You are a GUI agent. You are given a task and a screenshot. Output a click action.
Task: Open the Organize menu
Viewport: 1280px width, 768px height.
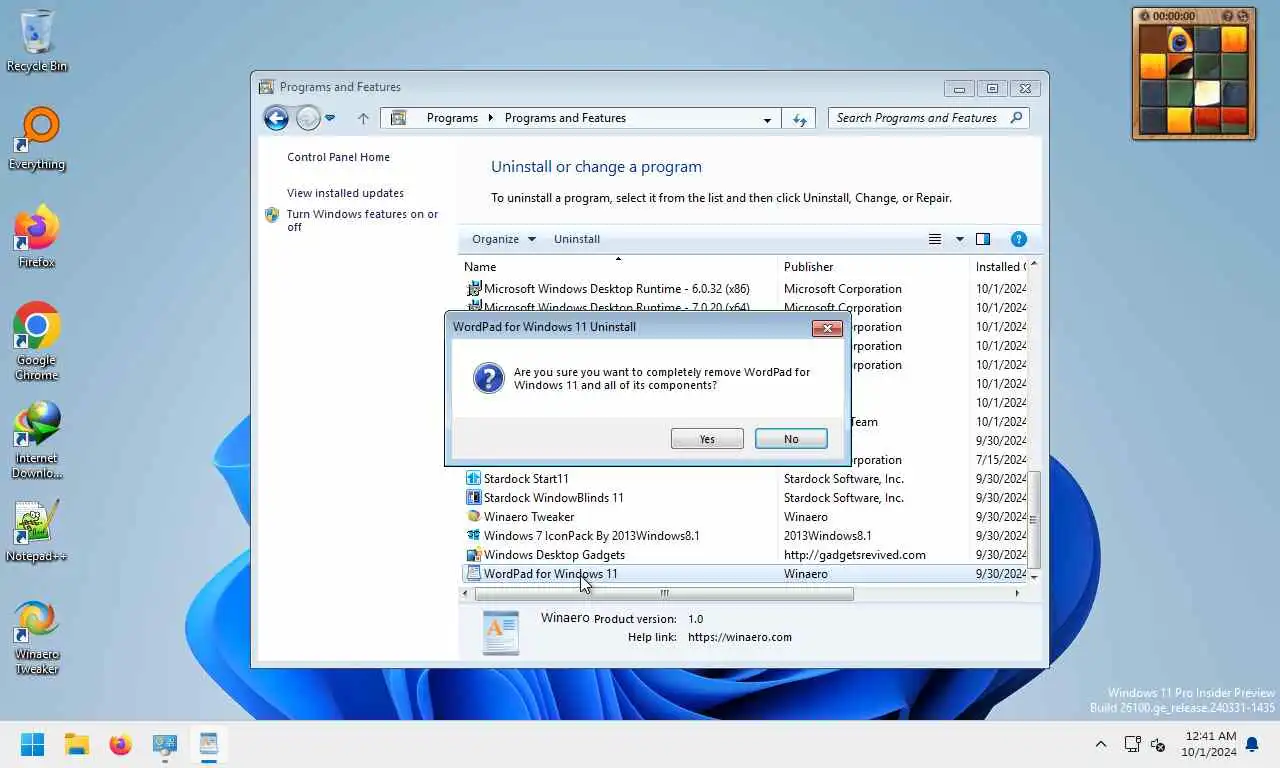504,239
